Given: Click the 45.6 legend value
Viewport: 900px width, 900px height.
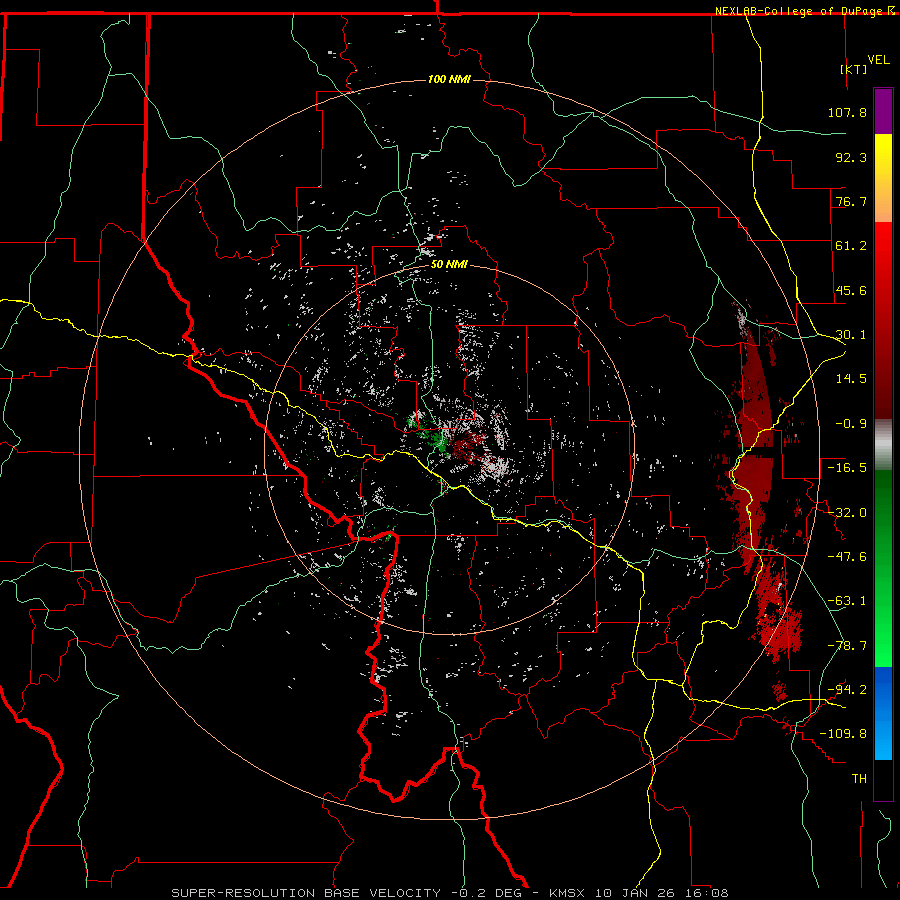Looking at the screenshot, I should (851, 290).
